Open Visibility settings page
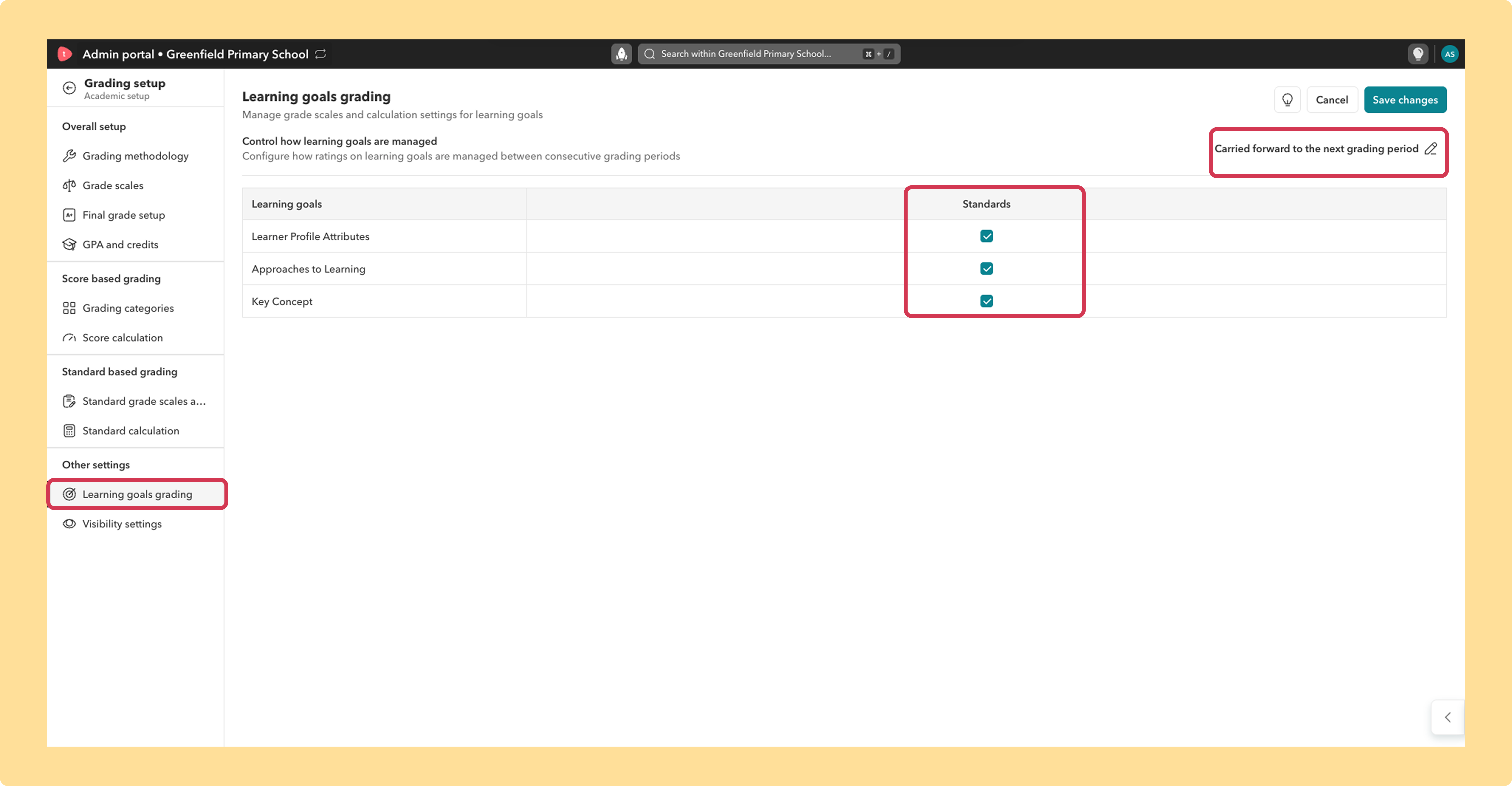 [x=135, y=524]
